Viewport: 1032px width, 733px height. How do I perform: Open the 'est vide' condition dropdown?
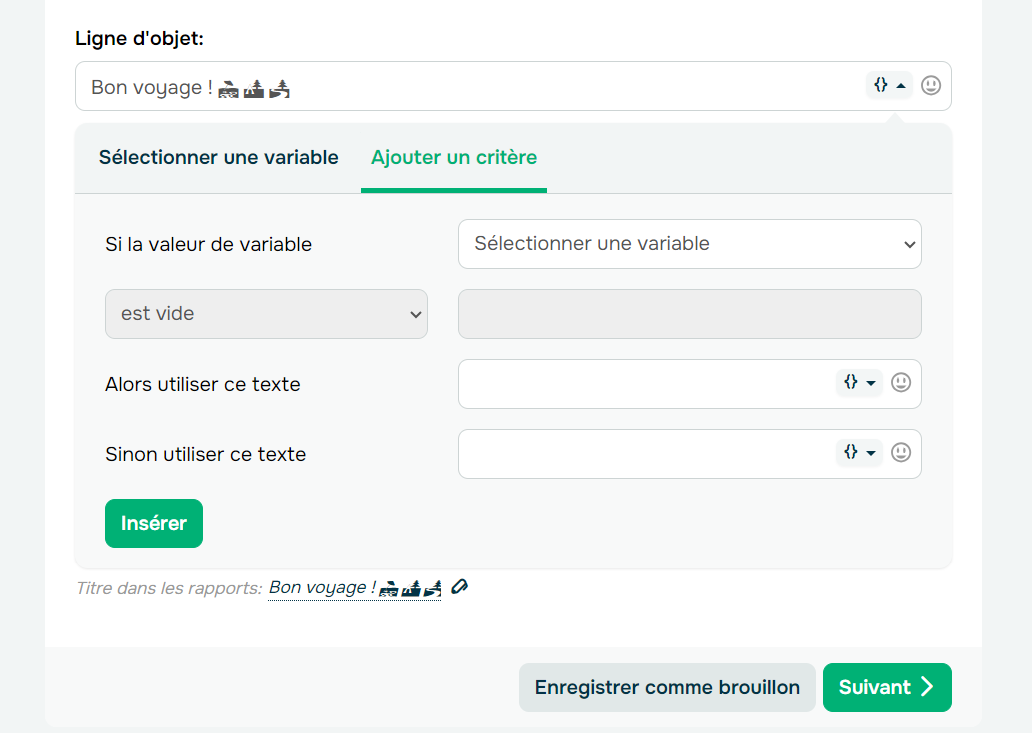[266, 314]
